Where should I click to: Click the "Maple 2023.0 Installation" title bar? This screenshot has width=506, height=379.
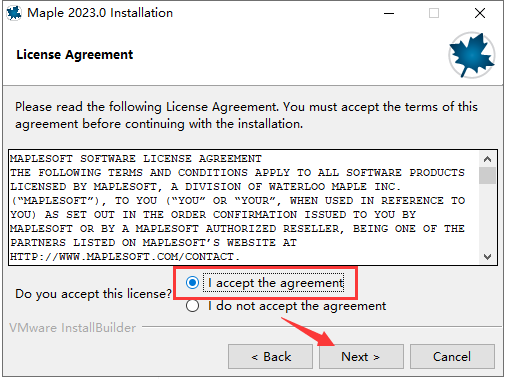click(x=100, y=13)
